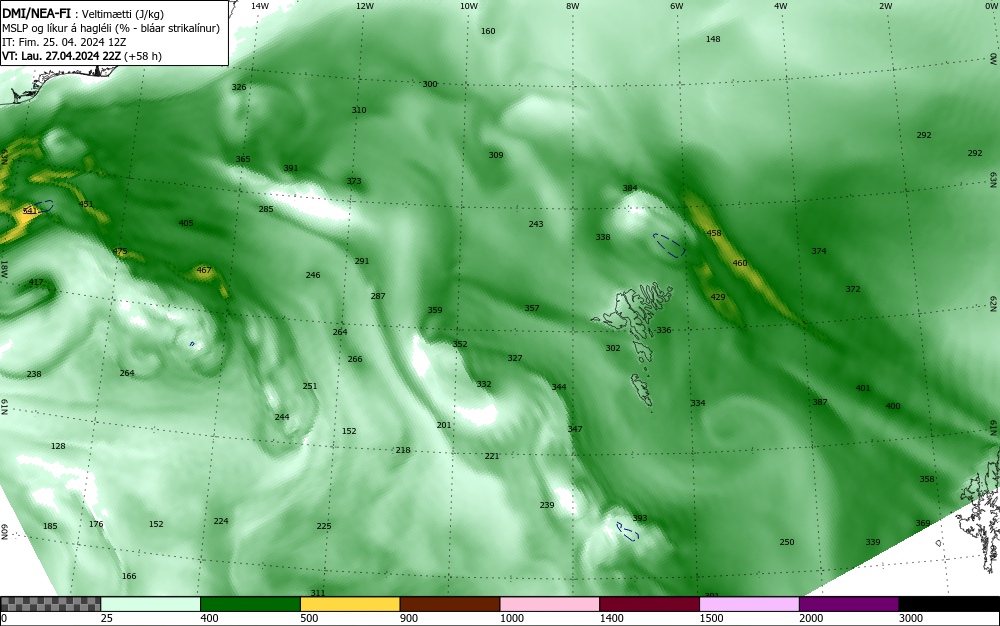Click the map value "475"
The image size is (1000, 626).
tap(120, 252)
